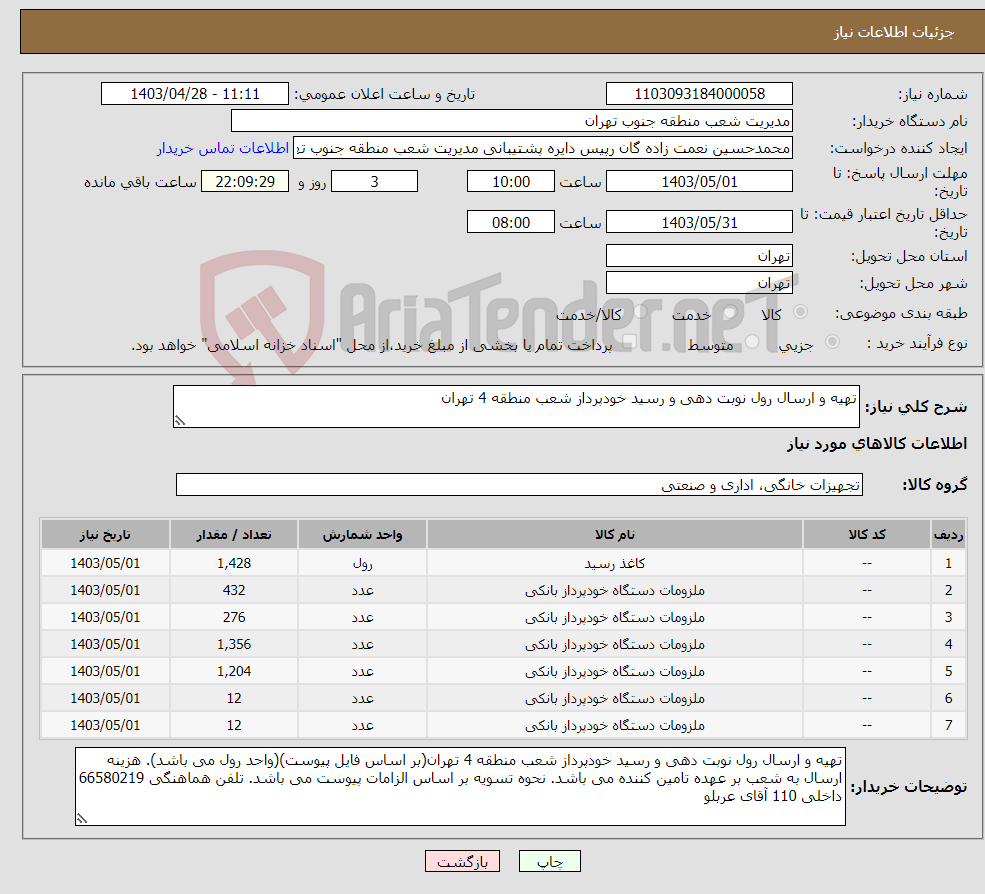The image size is (985, 894).
Task: Click the response deadline date 1403/05/01 field
Action: pyautogui.click(x=699, y=182)
